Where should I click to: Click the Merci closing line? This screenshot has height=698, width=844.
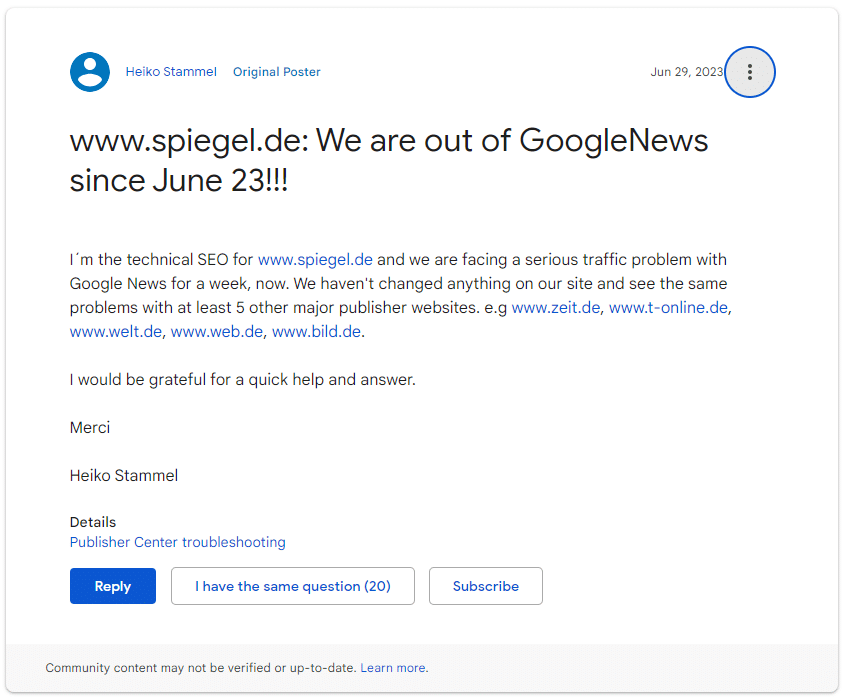point(90,428)
